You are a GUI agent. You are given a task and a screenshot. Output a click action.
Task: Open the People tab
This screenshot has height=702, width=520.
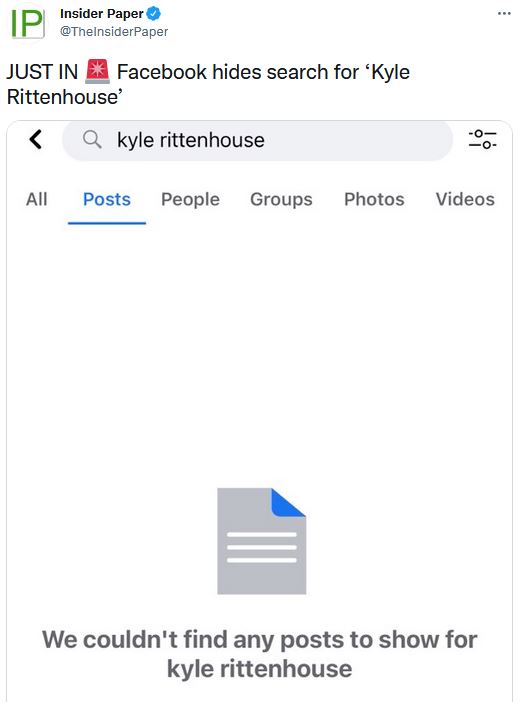point(190,199)
